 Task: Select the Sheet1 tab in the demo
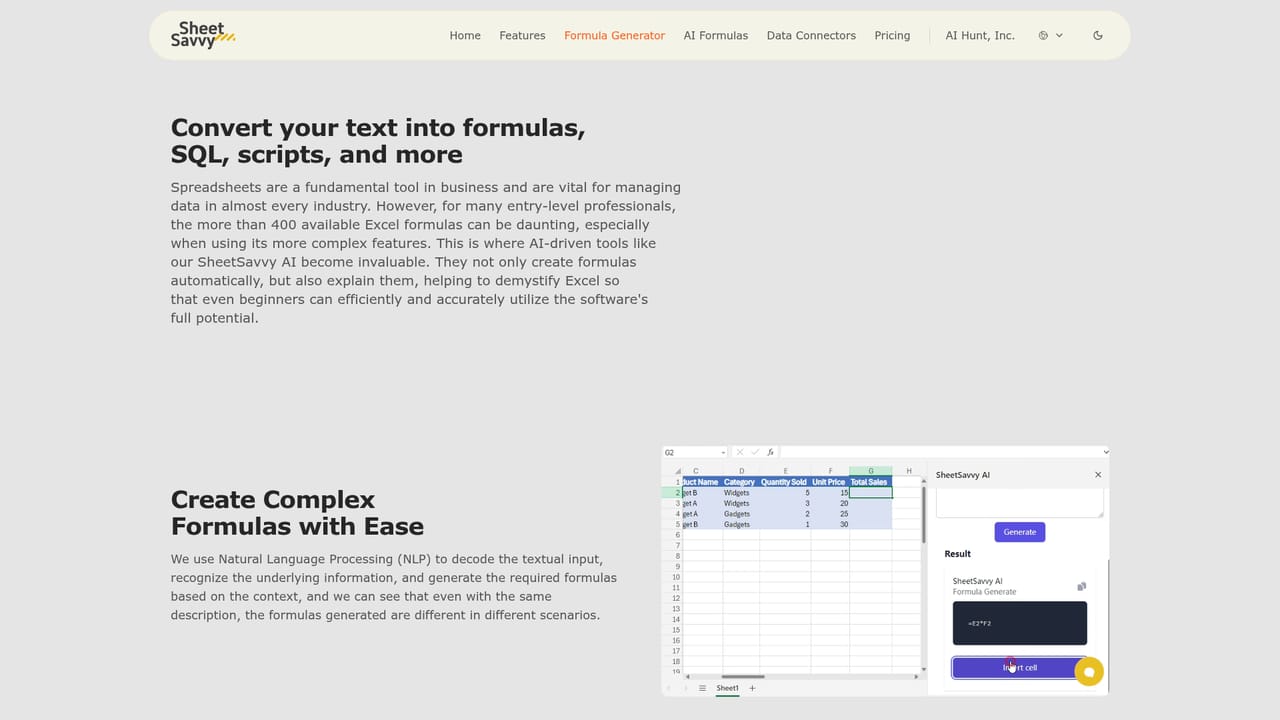727,688
